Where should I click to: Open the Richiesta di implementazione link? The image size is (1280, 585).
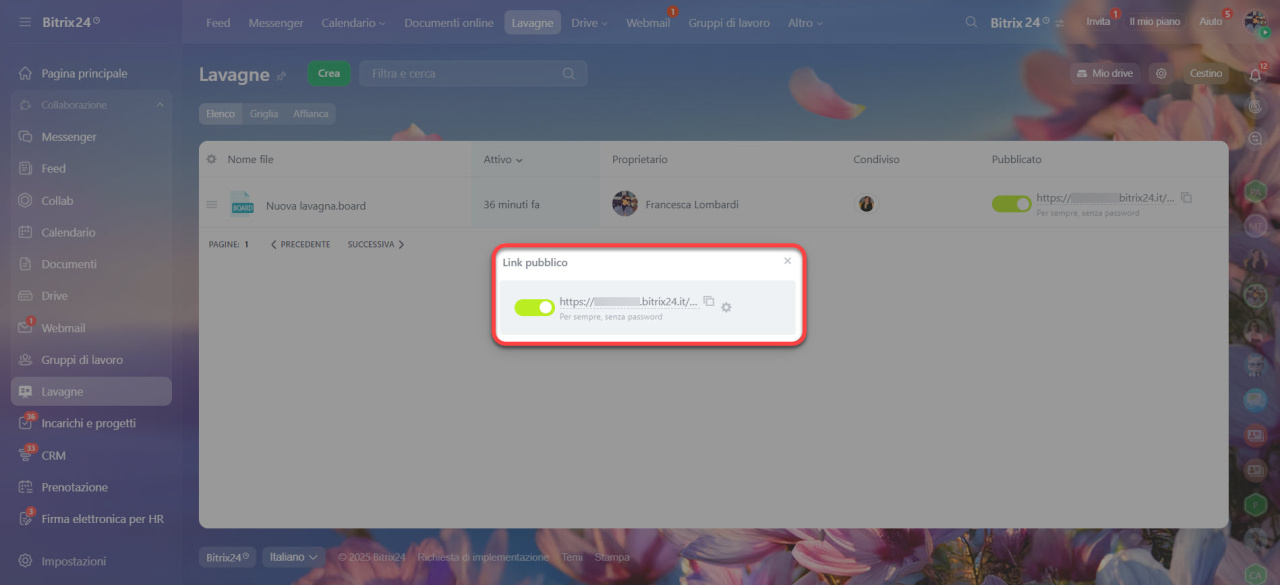[x=483, y=557]
